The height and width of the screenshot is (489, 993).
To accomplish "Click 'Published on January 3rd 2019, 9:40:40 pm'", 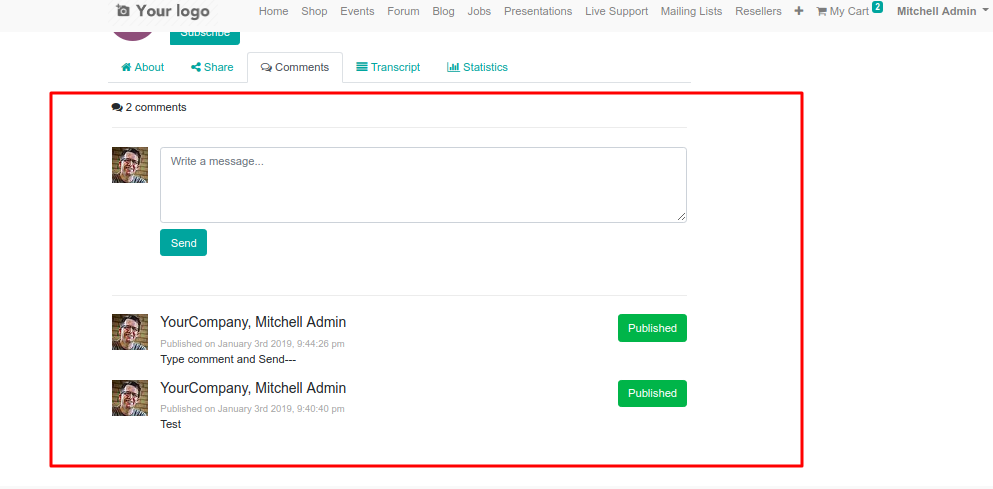I will tap(252, 409).
